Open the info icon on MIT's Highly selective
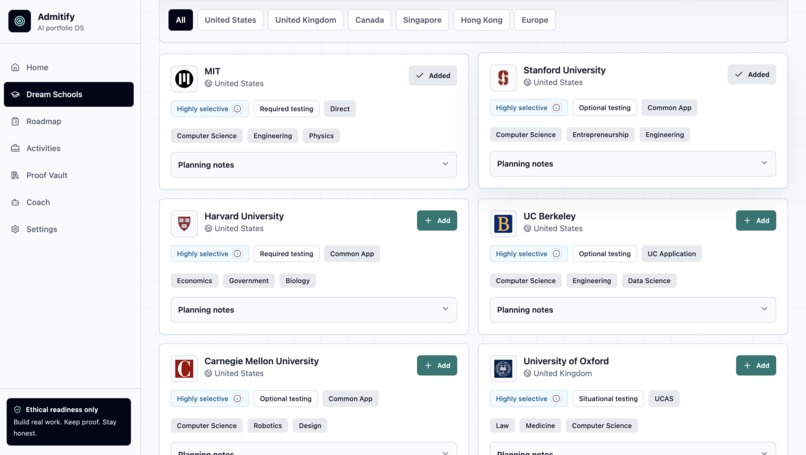This screenshot has height=455, width=806. pos(237,109)
